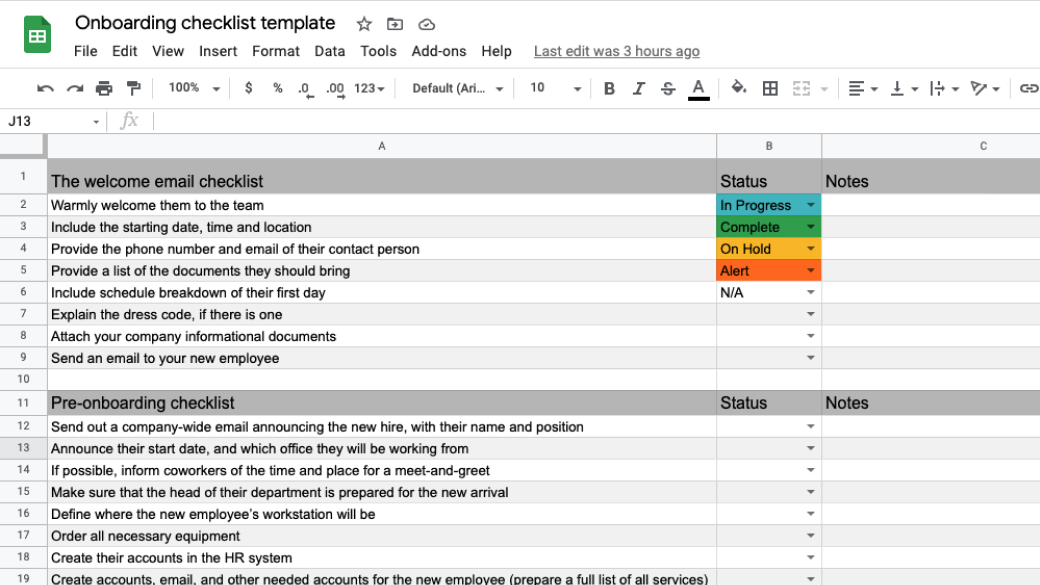Open the name box J13 dropdown arrow

(x=96, y=121)
